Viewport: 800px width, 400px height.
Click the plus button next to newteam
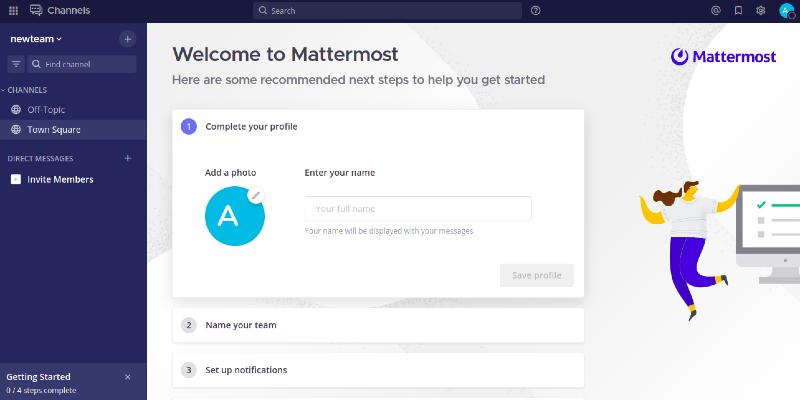128,39
